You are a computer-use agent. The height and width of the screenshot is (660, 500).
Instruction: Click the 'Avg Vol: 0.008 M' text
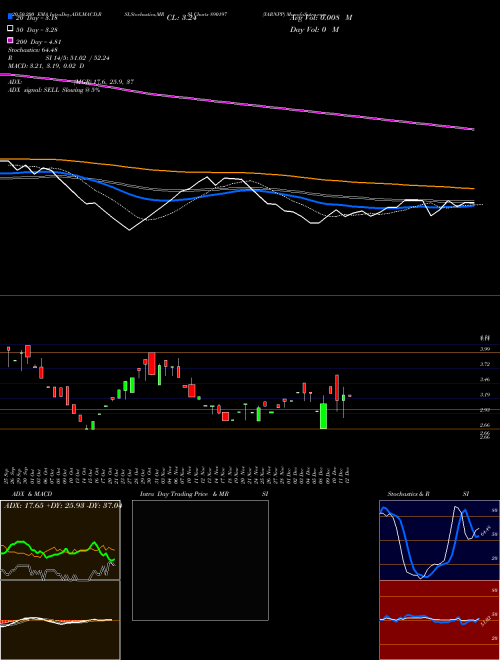point(321,18)
